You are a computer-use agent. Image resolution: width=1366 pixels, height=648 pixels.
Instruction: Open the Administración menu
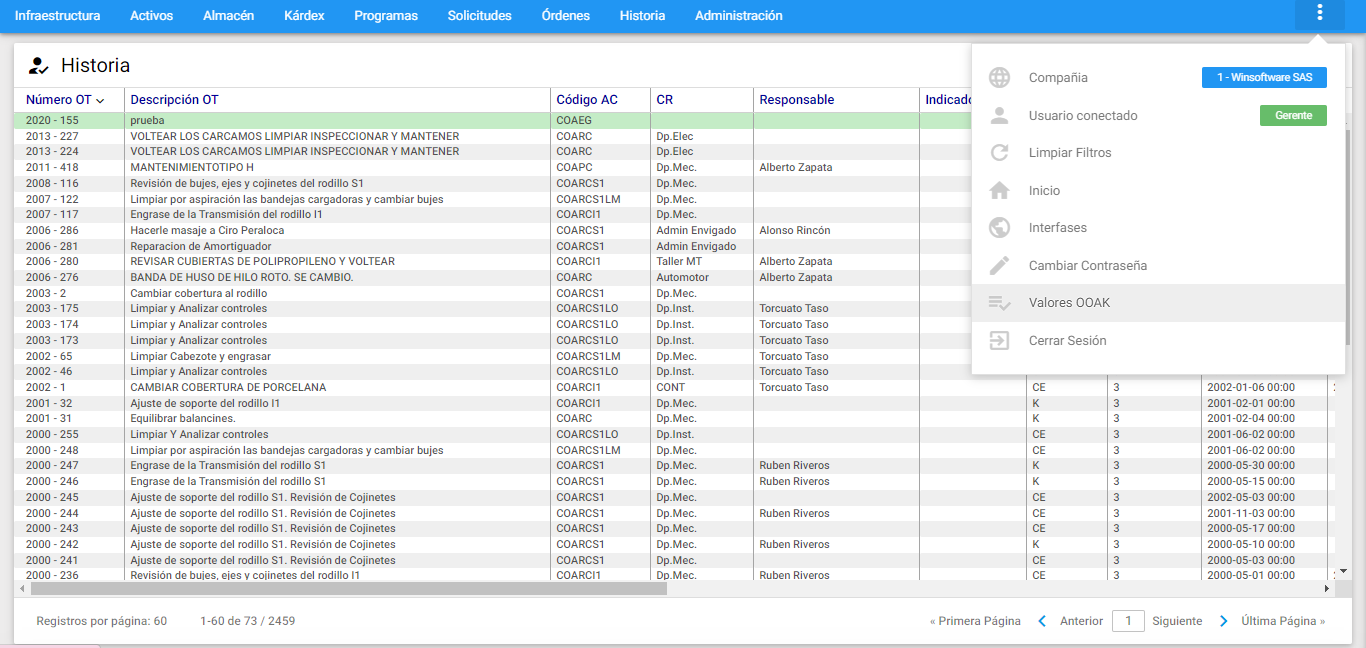(x=739, y=16)
